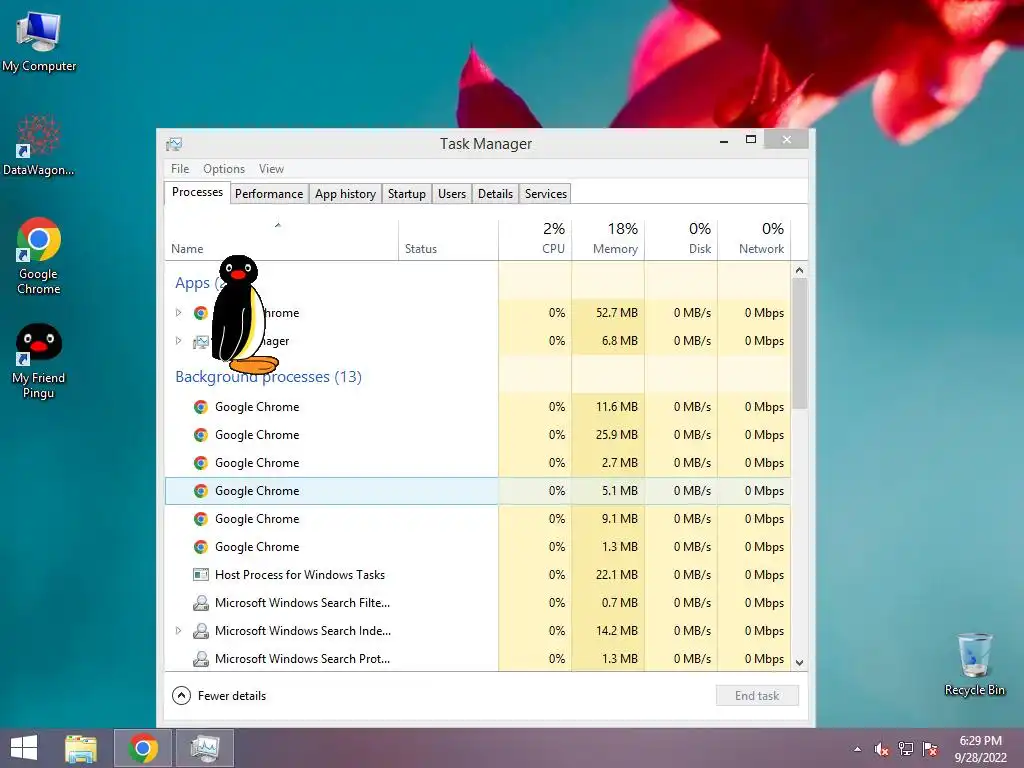Collapse with the Fewer details button

tap(219, 696)
